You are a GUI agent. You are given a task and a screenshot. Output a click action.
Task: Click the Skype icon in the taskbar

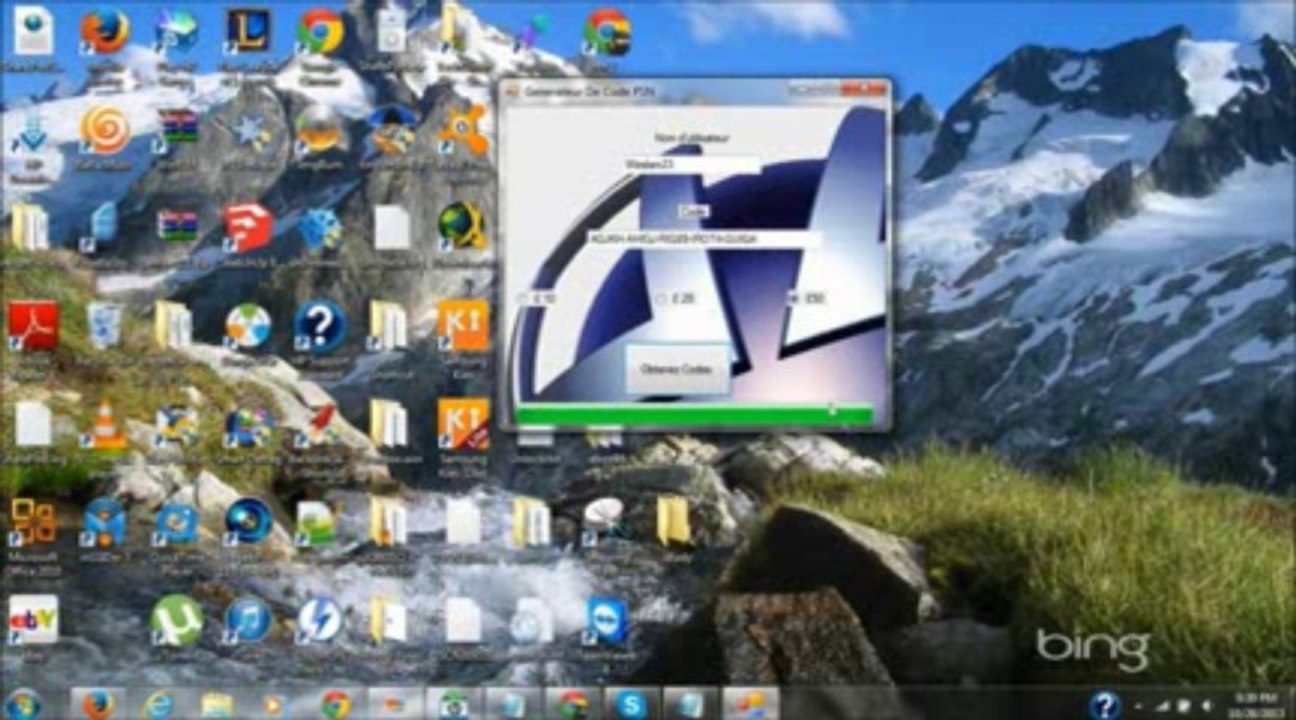pos(631,704)
